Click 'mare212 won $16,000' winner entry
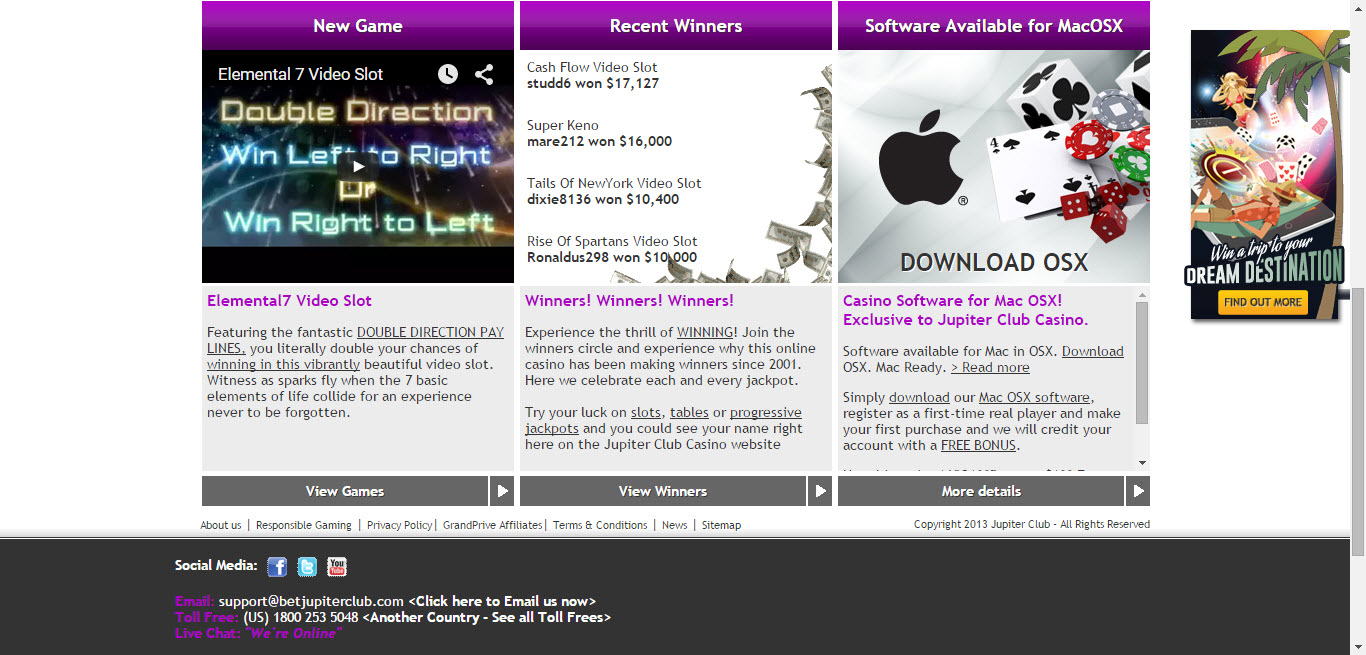 tap(599, 141)
